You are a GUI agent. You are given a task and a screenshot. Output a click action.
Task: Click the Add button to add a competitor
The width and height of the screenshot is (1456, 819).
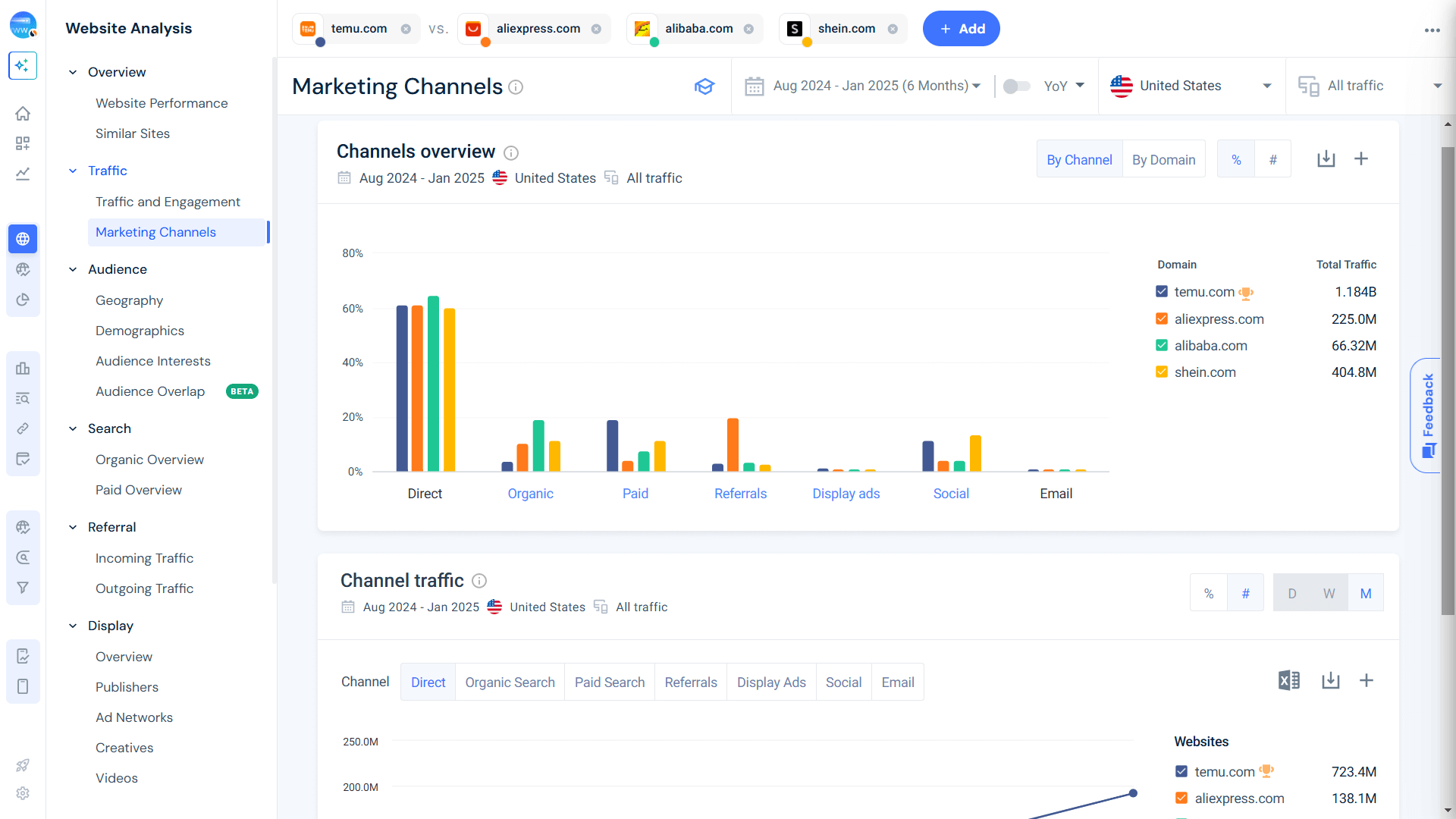961,28
